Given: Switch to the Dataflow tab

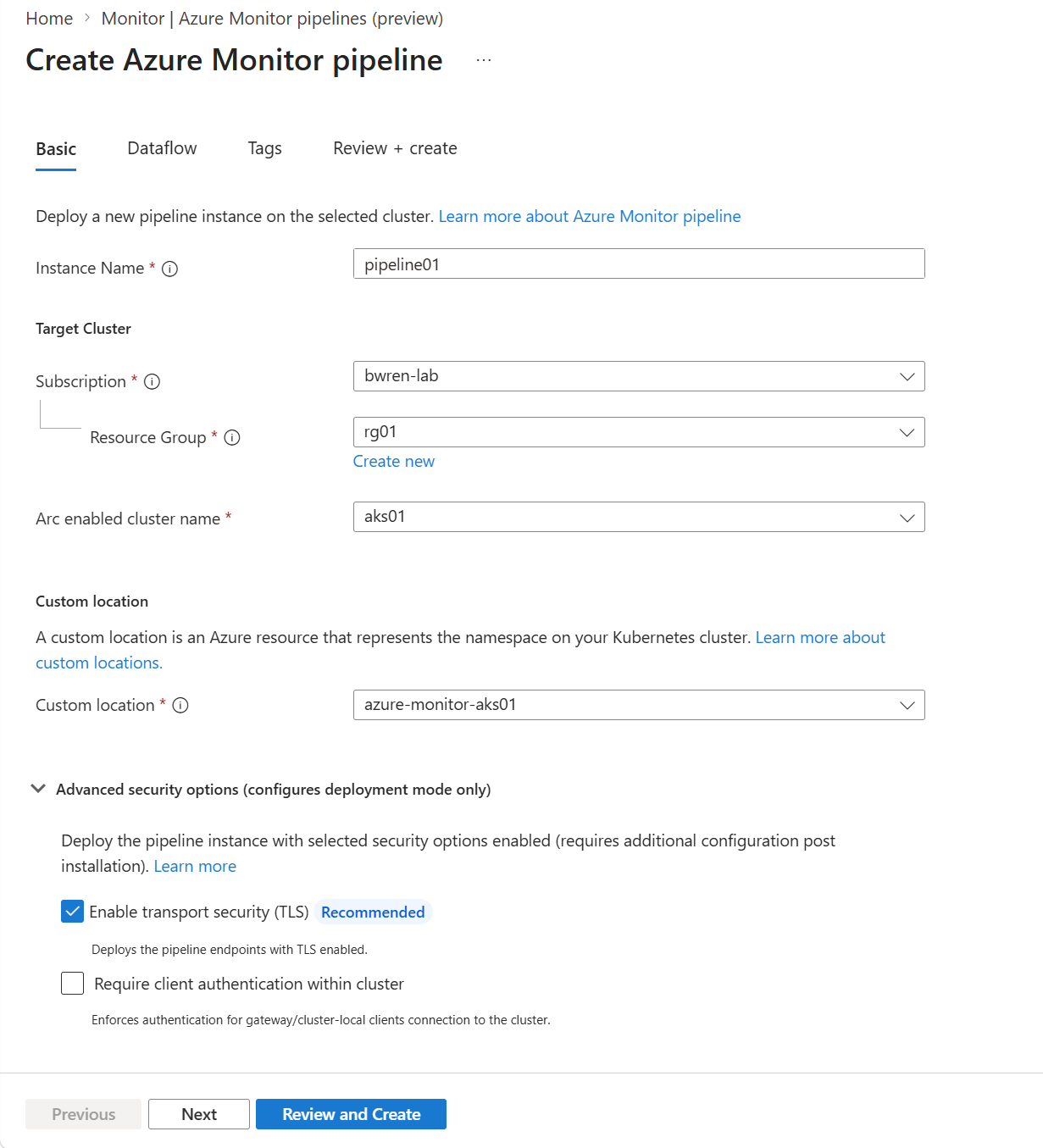Looking at the screenshot, I should coord(162,148).
